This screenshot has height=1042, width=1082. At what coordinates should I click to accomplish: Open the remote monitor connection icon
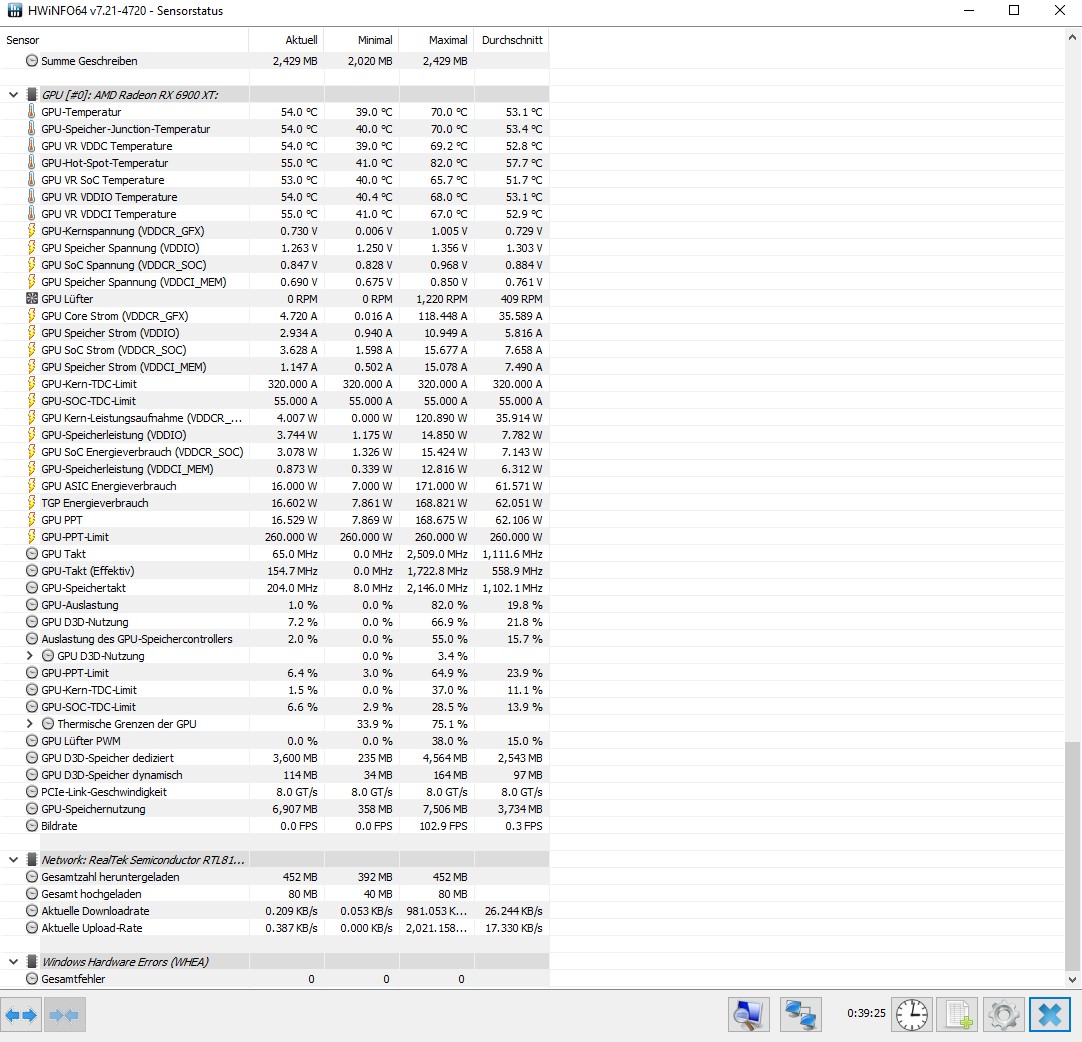[749, 1014]
